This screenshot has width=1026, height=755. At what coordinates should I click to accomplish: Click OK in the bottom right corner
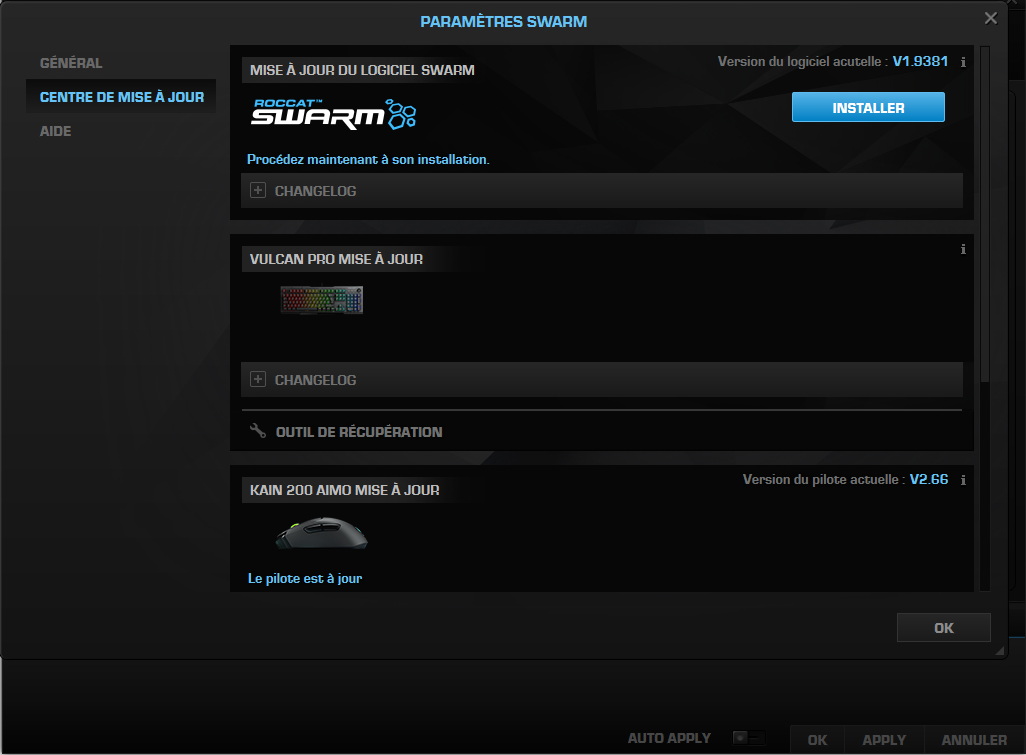817,740
